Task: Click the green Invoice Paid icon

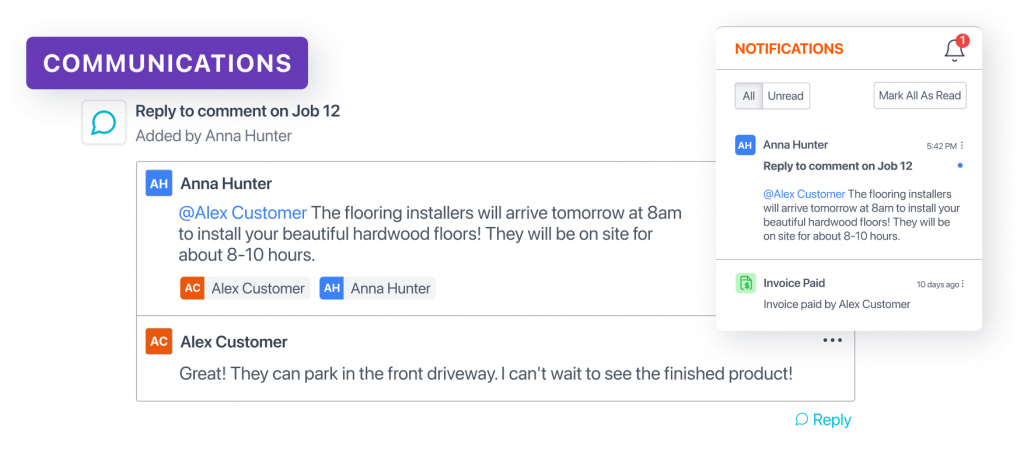Action: tap(745, 284)
